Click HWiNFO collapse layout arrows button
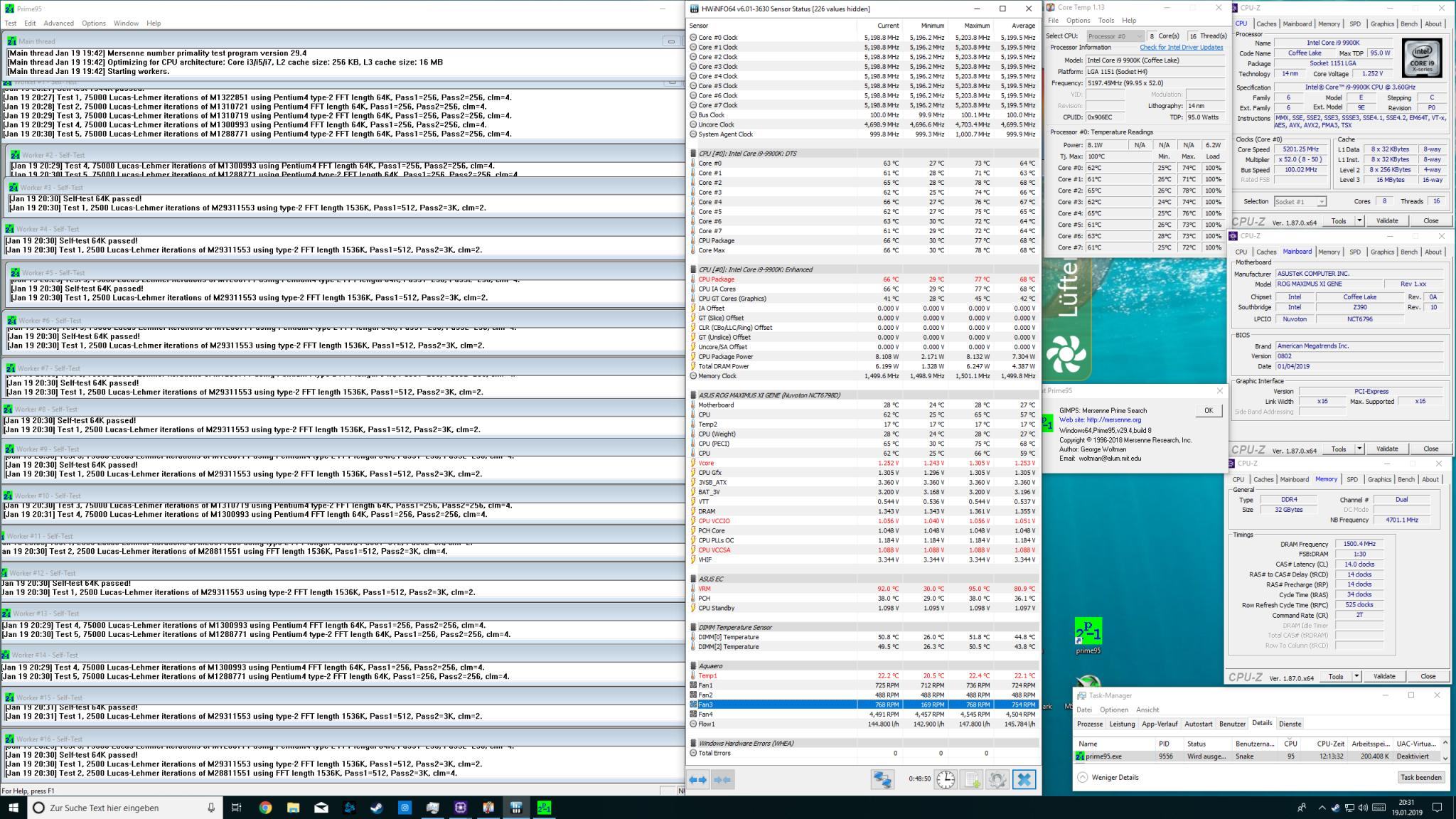This screenshot has height=819, width=1456. pyautogui.click(x=722, y=780)
